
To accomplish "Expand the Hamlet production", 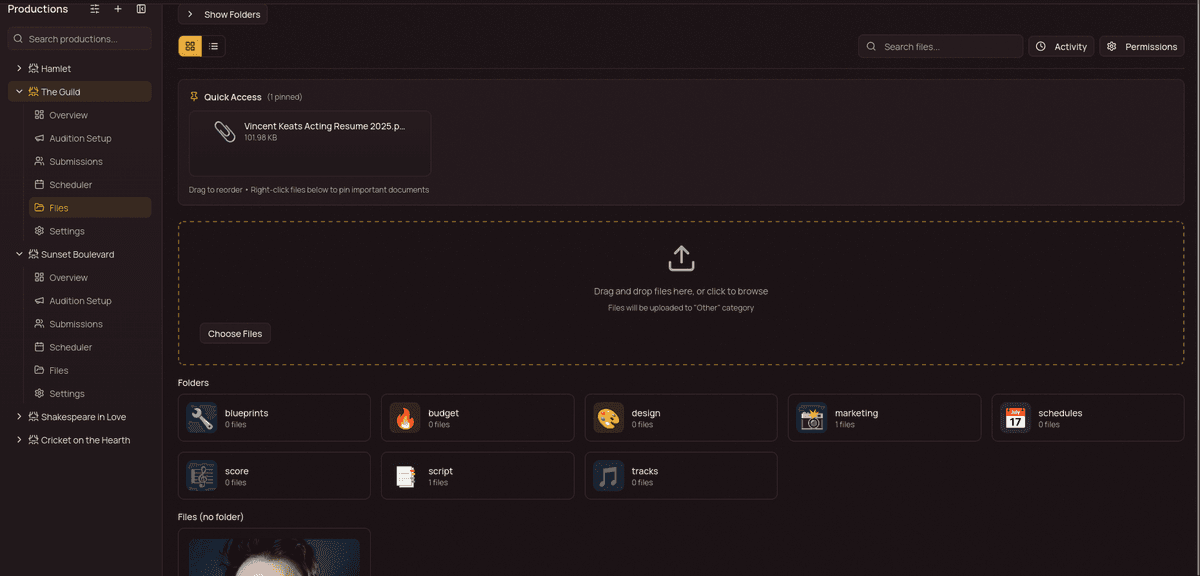I will click(x=17, y=68).
